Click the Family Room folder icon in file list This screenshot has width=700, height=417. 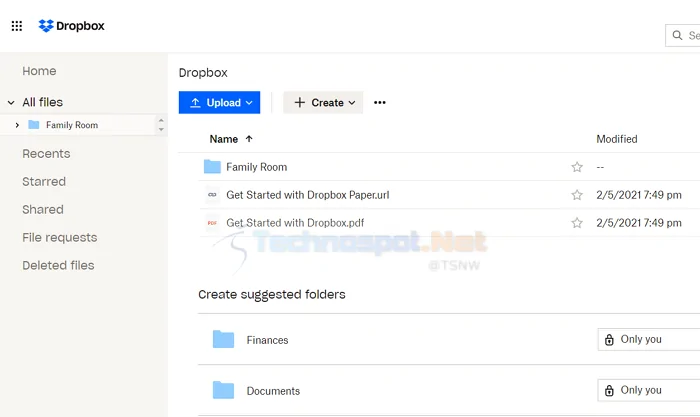click(x=212, y=167)
